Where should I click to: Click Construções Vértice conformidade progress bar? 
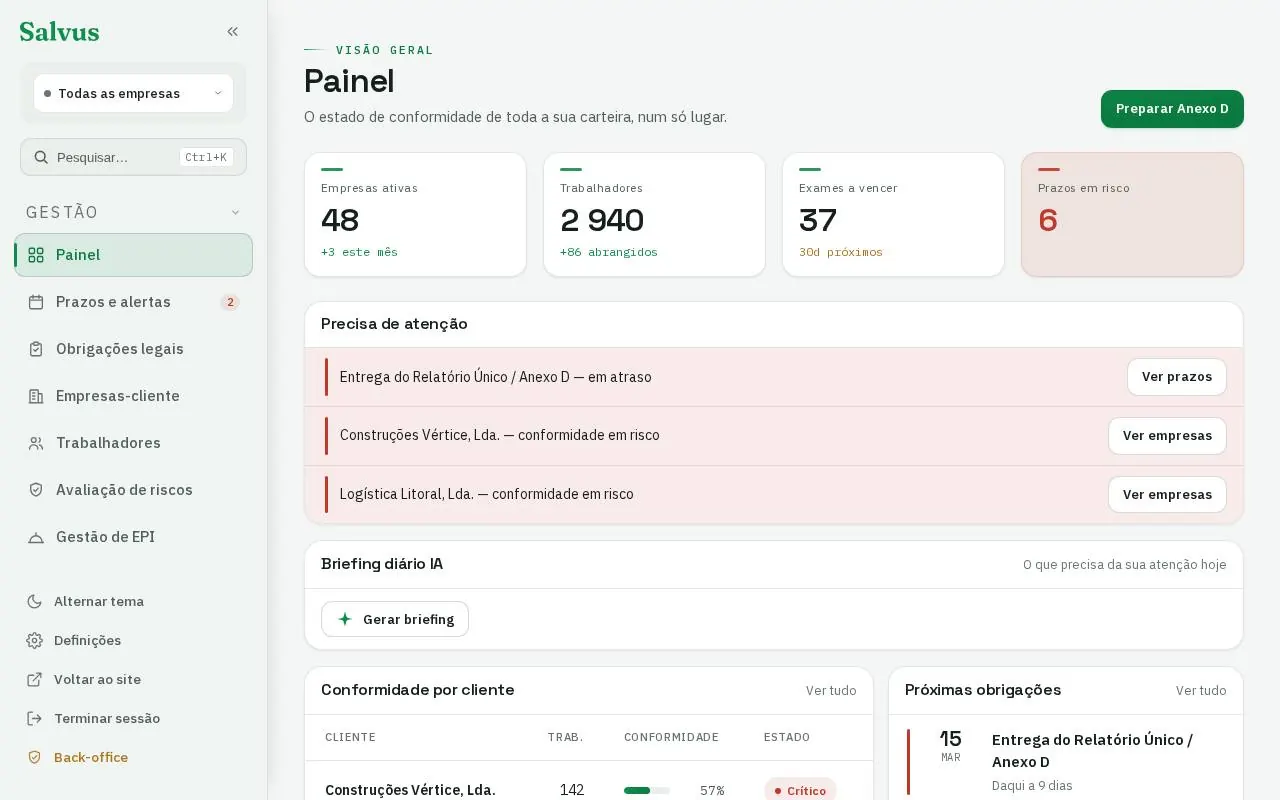(647, 790)
